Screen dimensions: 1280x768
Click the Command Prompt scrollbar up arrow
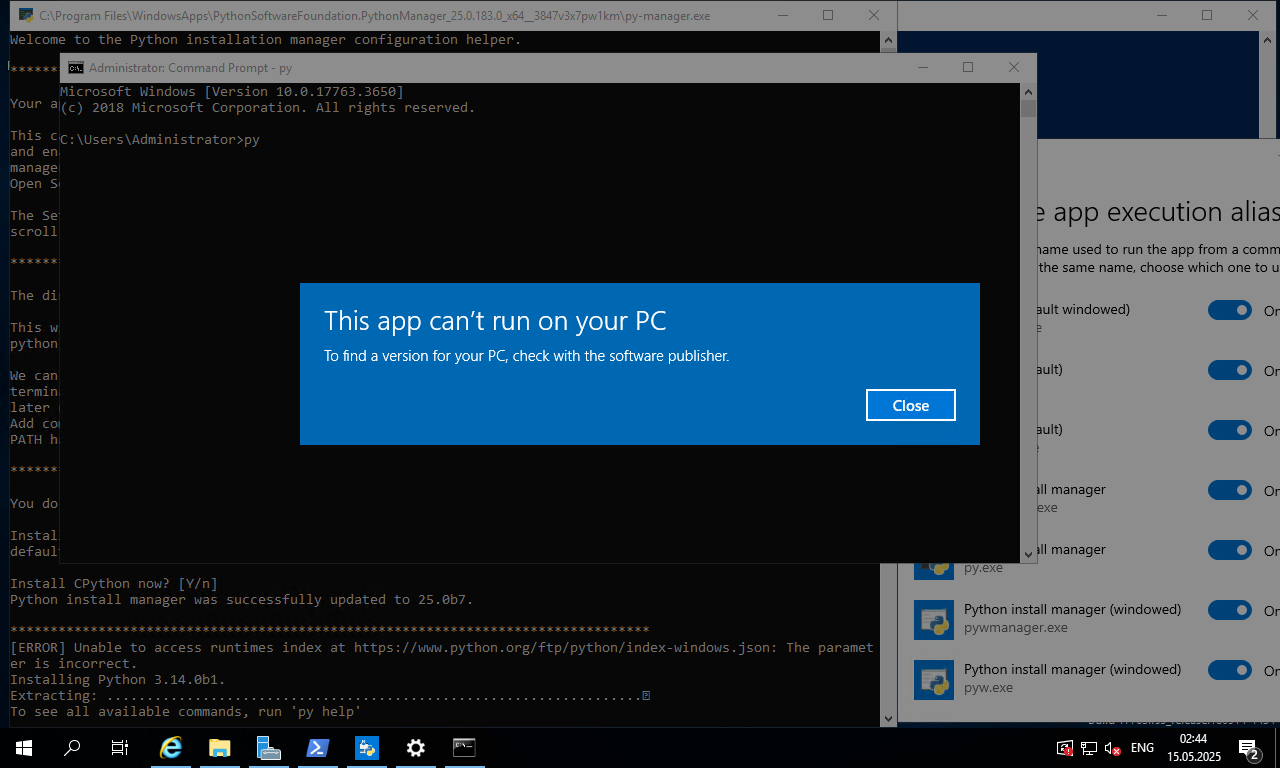[x=1028, y=92]
